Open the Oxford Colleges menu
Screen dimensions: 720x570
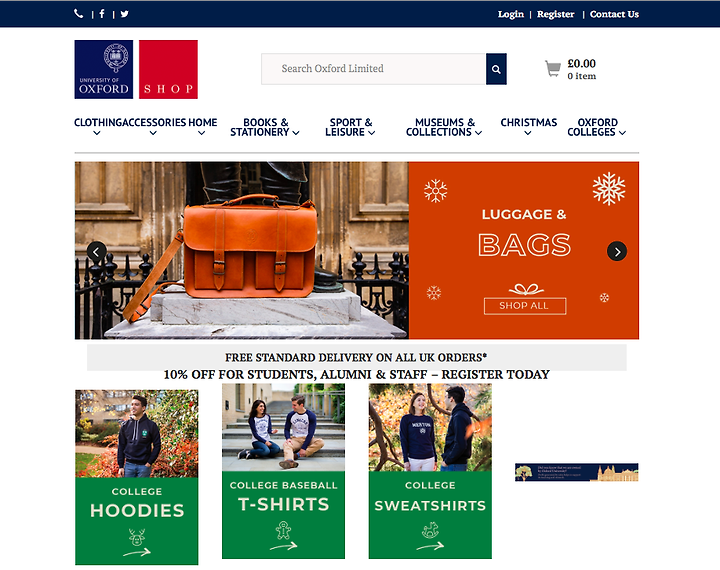tap(596, 127)
